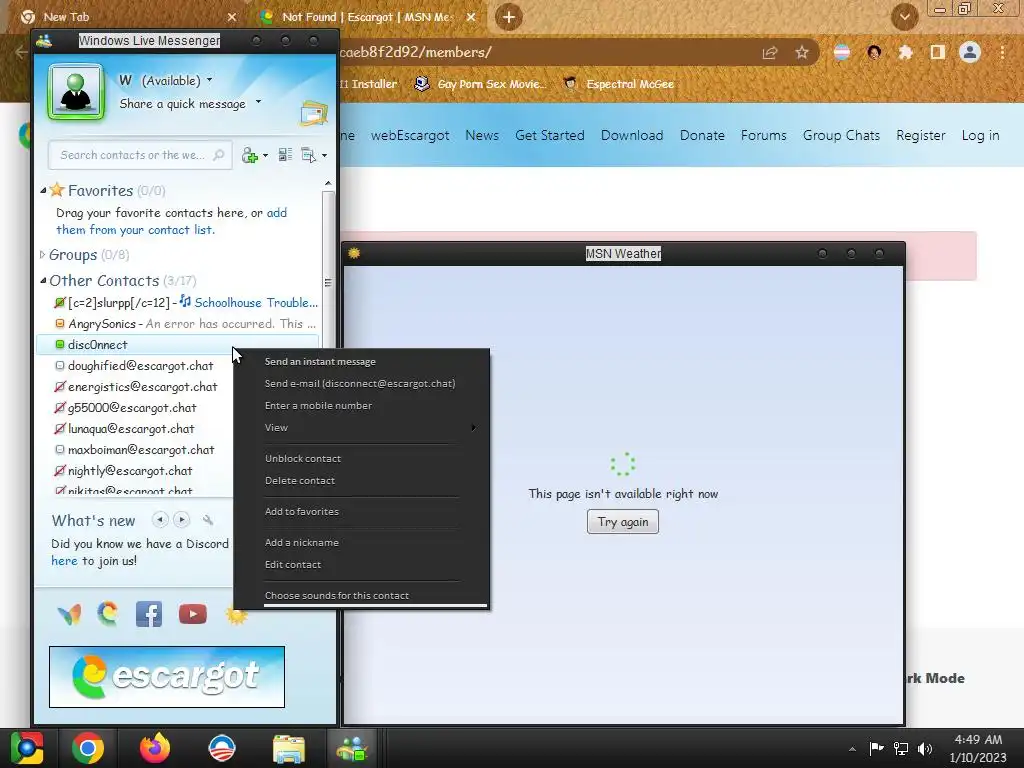Click Try again in MSN Weather
The height and width of the screenshot is (768, 1024).
click(622, 522)
